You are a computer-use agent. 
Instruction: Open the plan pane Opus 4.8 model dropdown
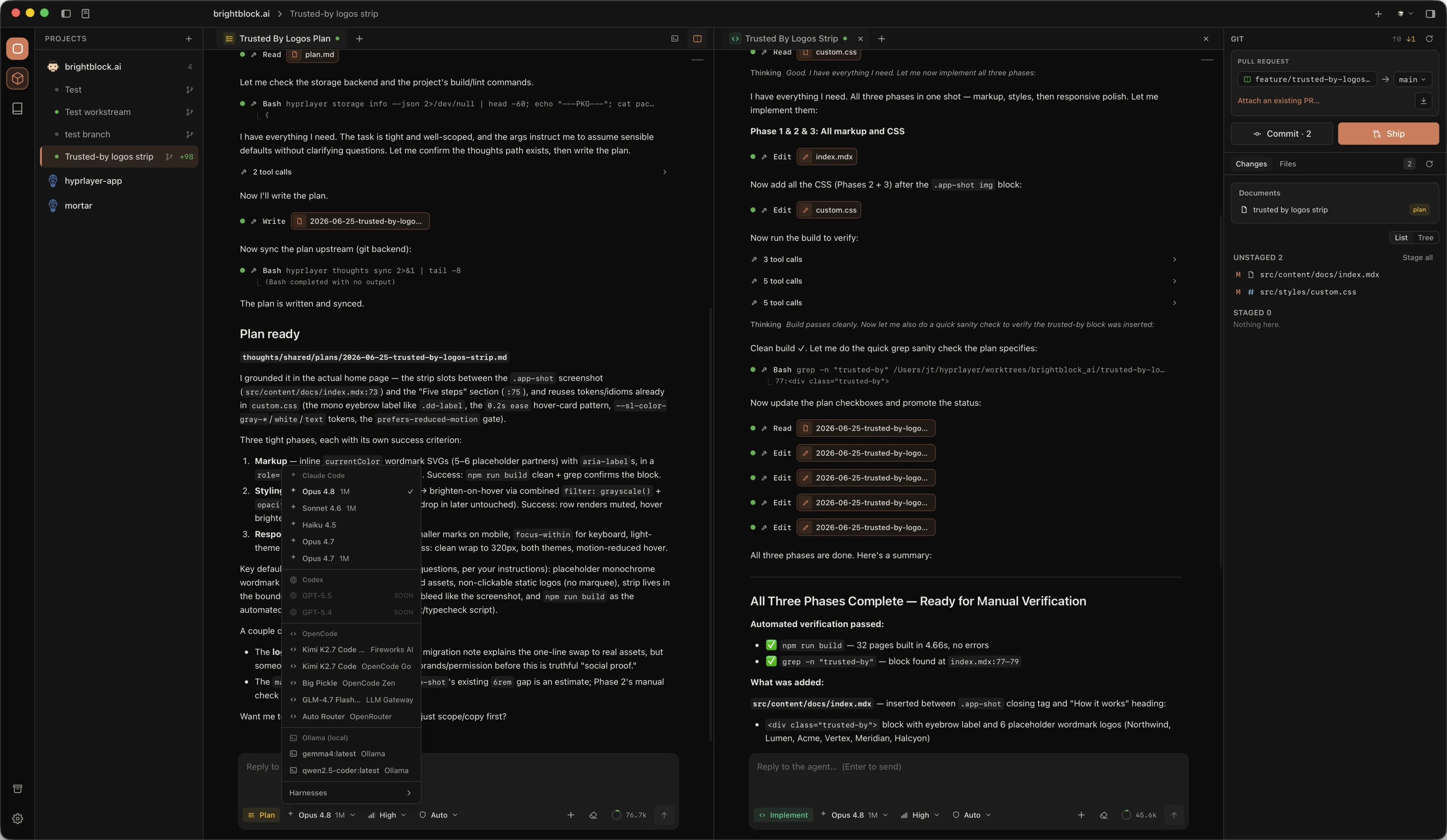point(321,815)
